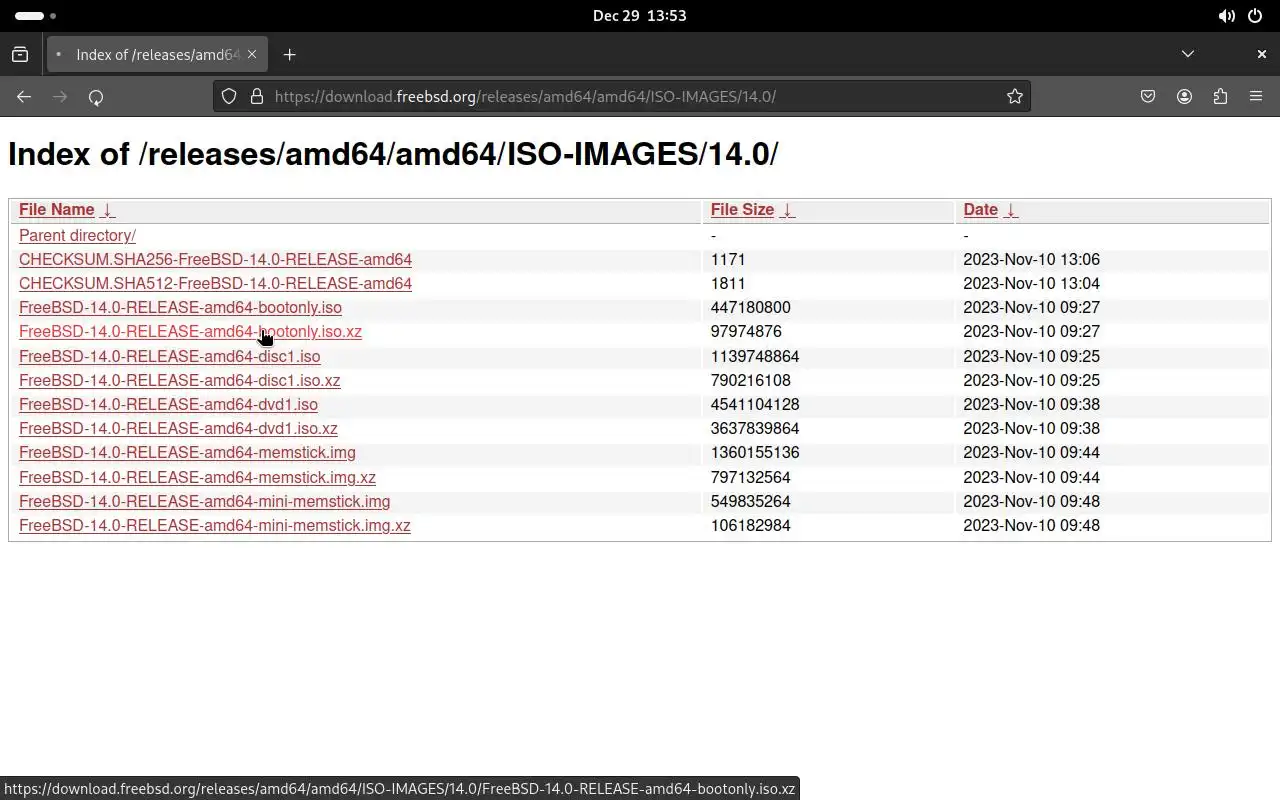Open a new tab with plus button
The width and height of the screenshot is (1280, 800).
pyautogui.click(x=290, y=55)
